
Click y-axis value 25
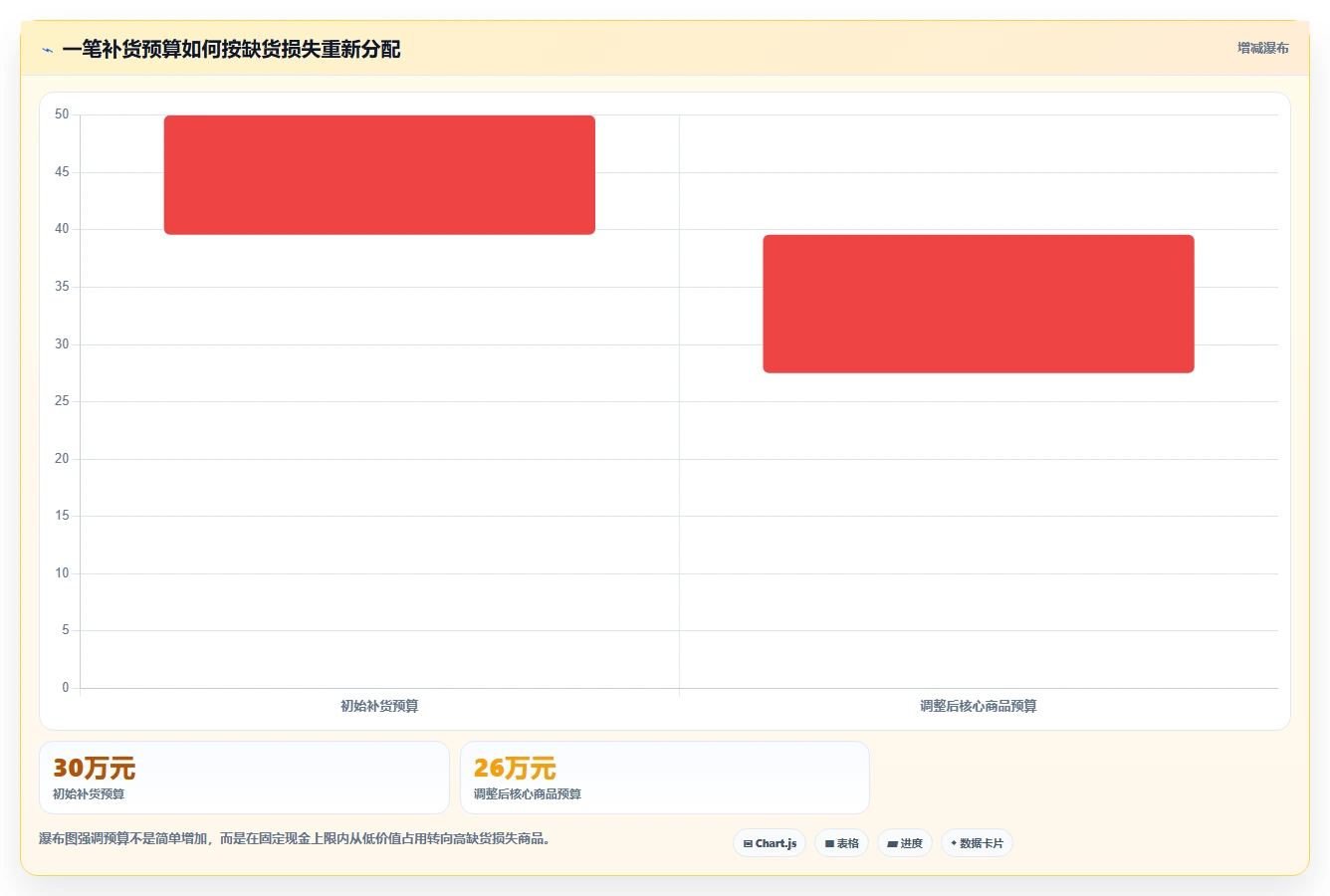point(62,401)
